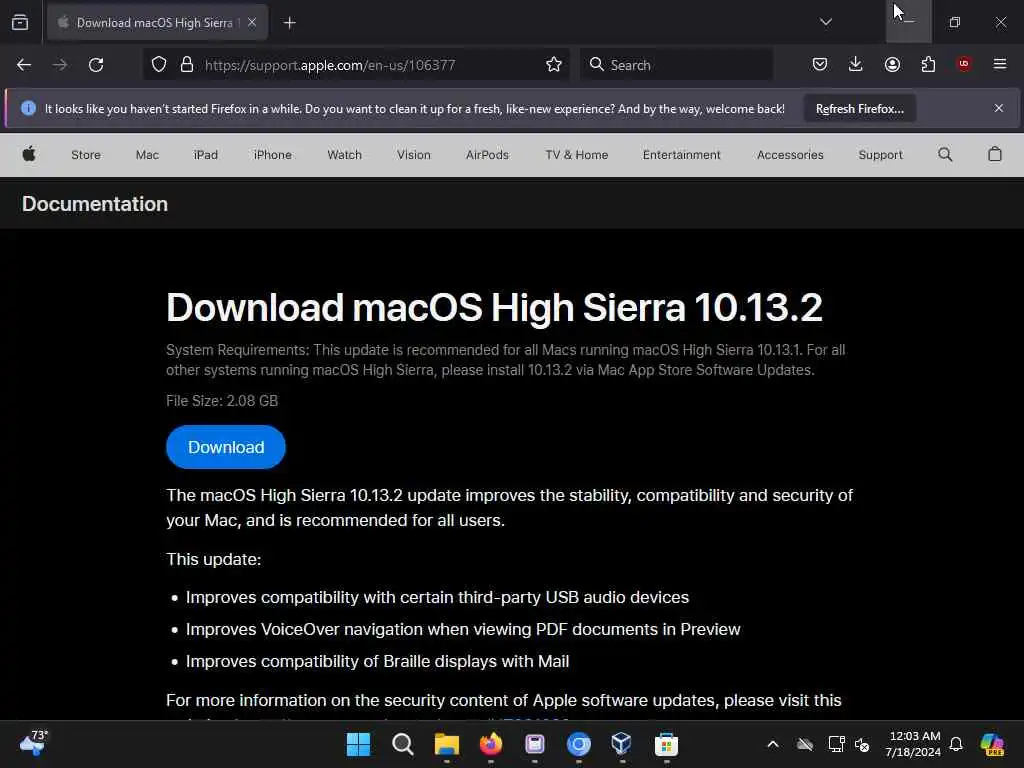Go back to previous page

24,65
